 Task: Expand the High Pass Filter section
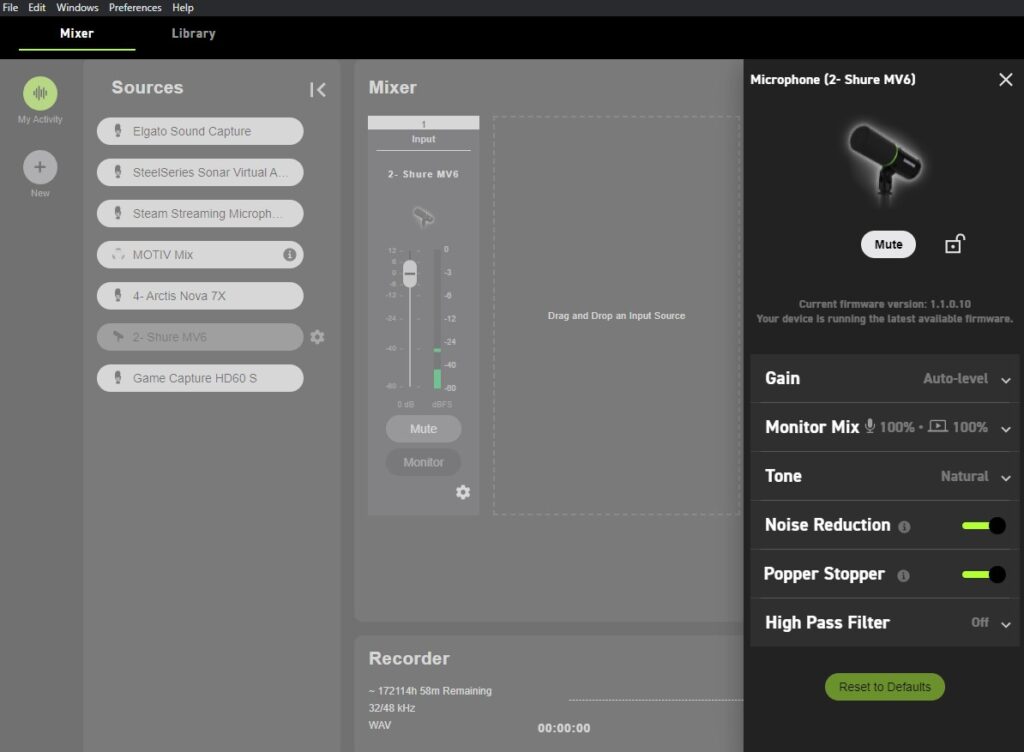885,623
